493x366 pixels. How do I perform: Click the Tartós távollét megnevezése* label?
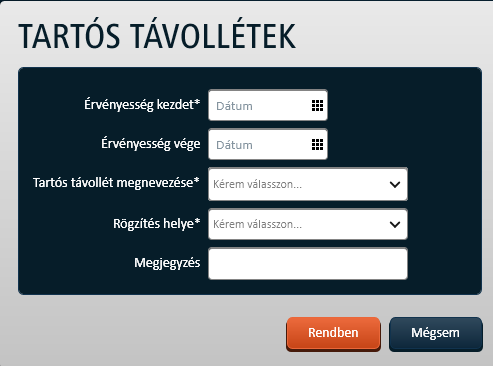[116, 183]
